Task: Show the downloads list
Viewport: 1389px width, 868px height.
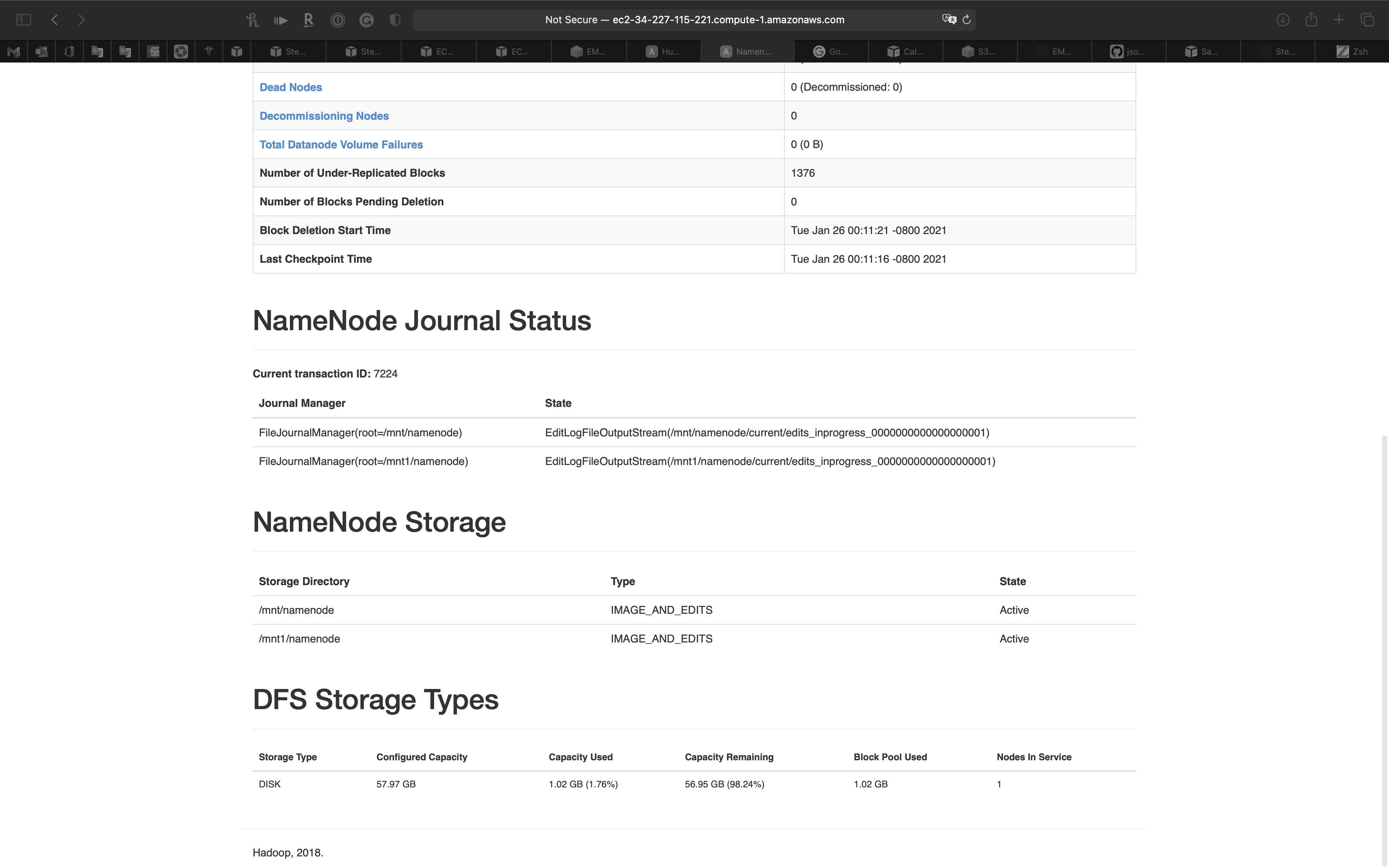Action: pos(1283,20)
